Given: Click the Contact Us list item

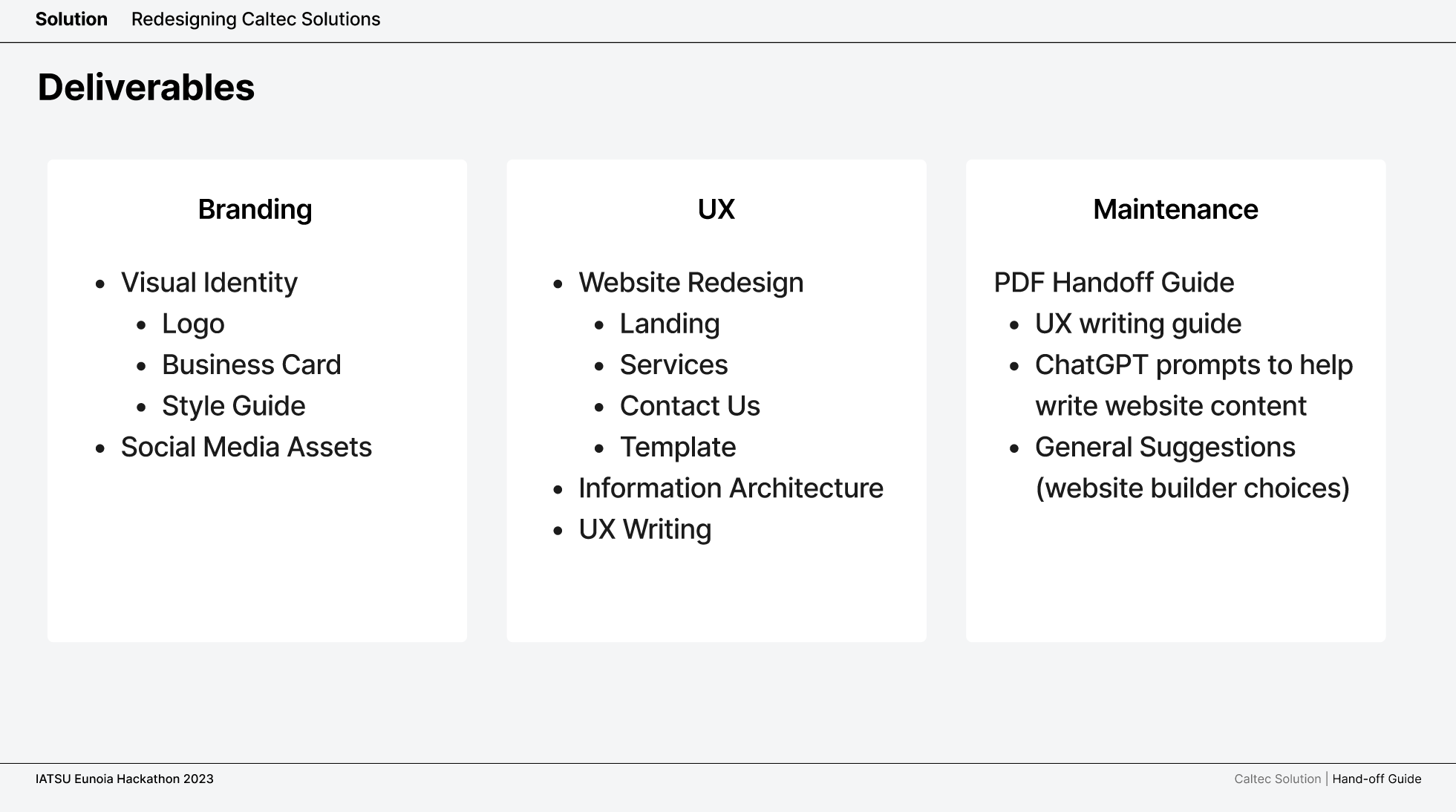Looking at the screenshot, I should (x=690, y=406).
